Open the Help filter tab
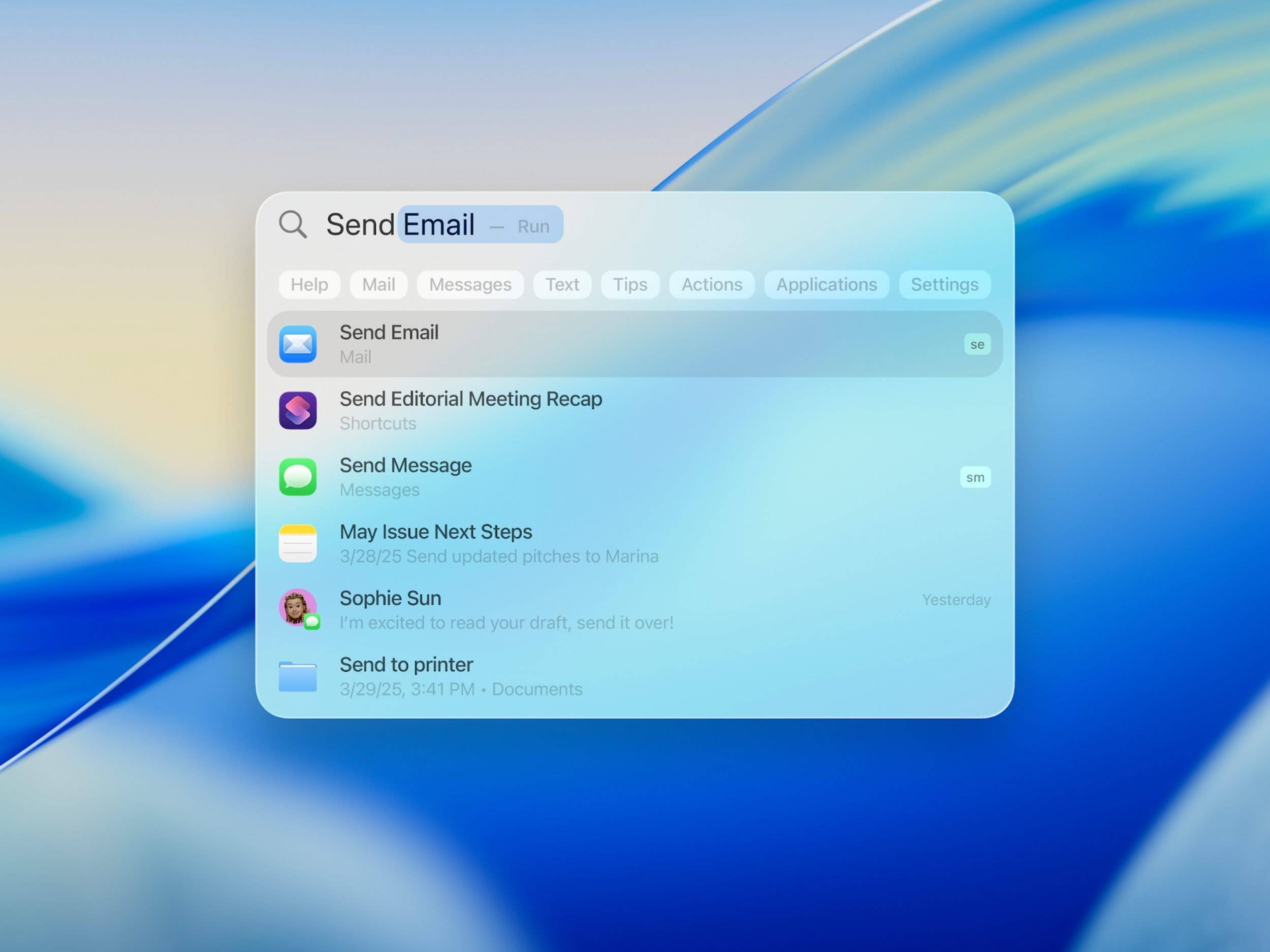The width and height of the screenshot is (1270, 952). [309, 284]
